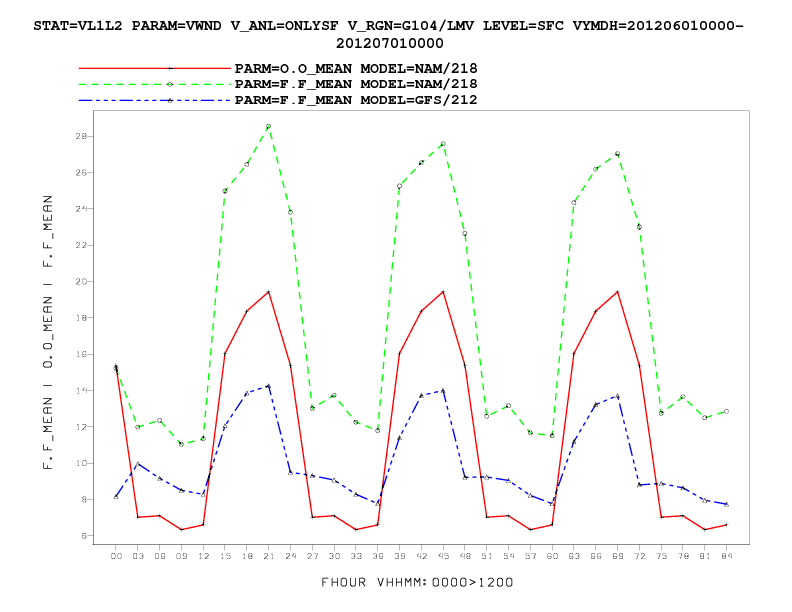Click the y-axis tick label 28
This screenshot has width=792, height=612.
click(x=81, y=136)
